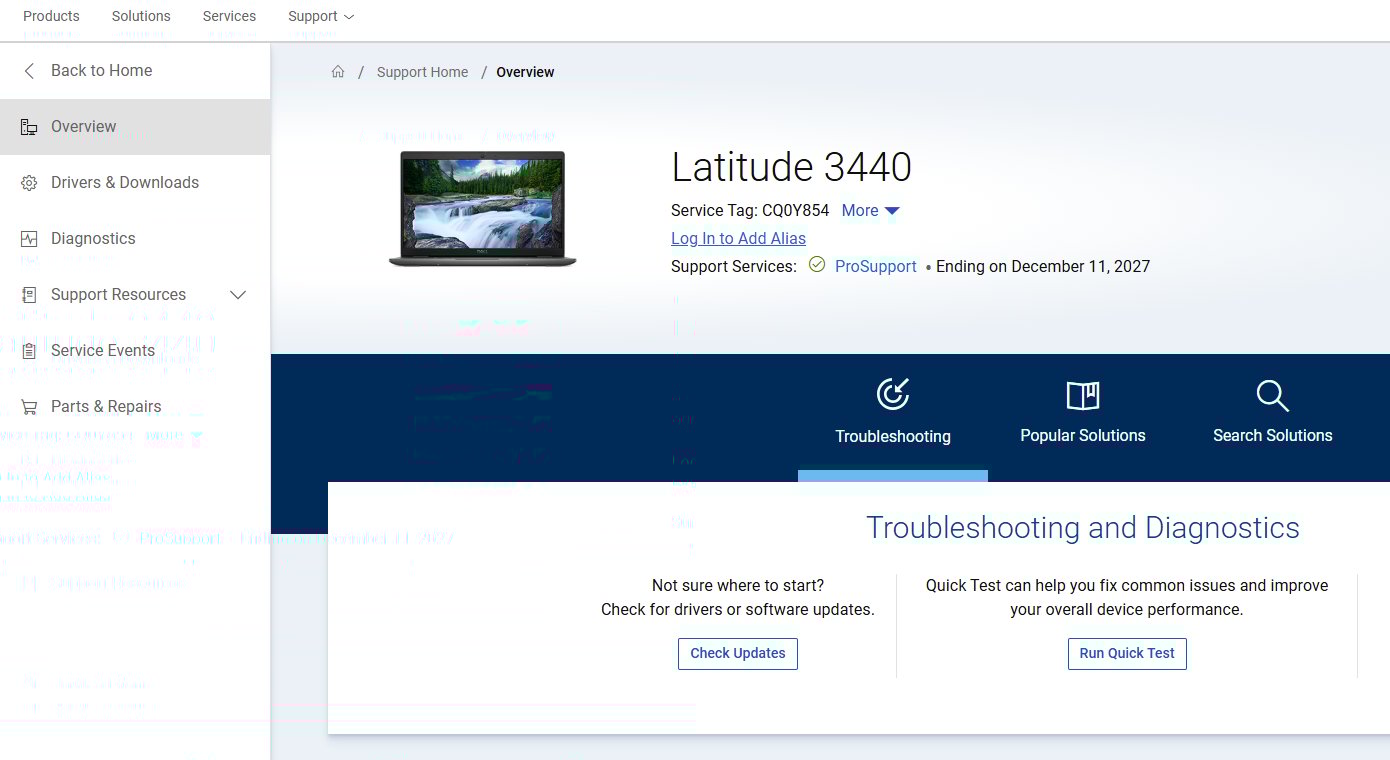Screen dimensions: 1390x760
Task: Expand the More service tag dropdown arrow
Action: [x=892, y=211]
